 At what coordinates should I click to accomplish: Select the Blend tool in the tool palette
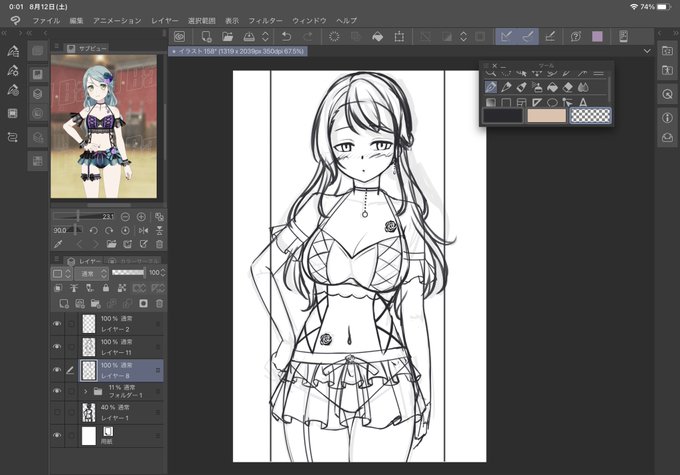pyautogui.click(x=583, y=87)
